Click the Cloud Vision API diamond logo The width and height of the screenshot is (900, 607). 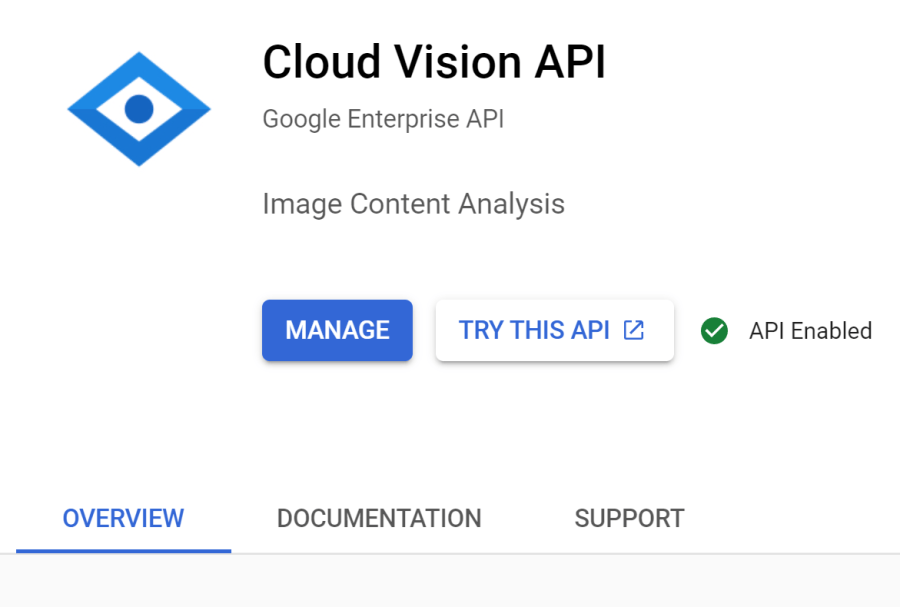(139, 109)
